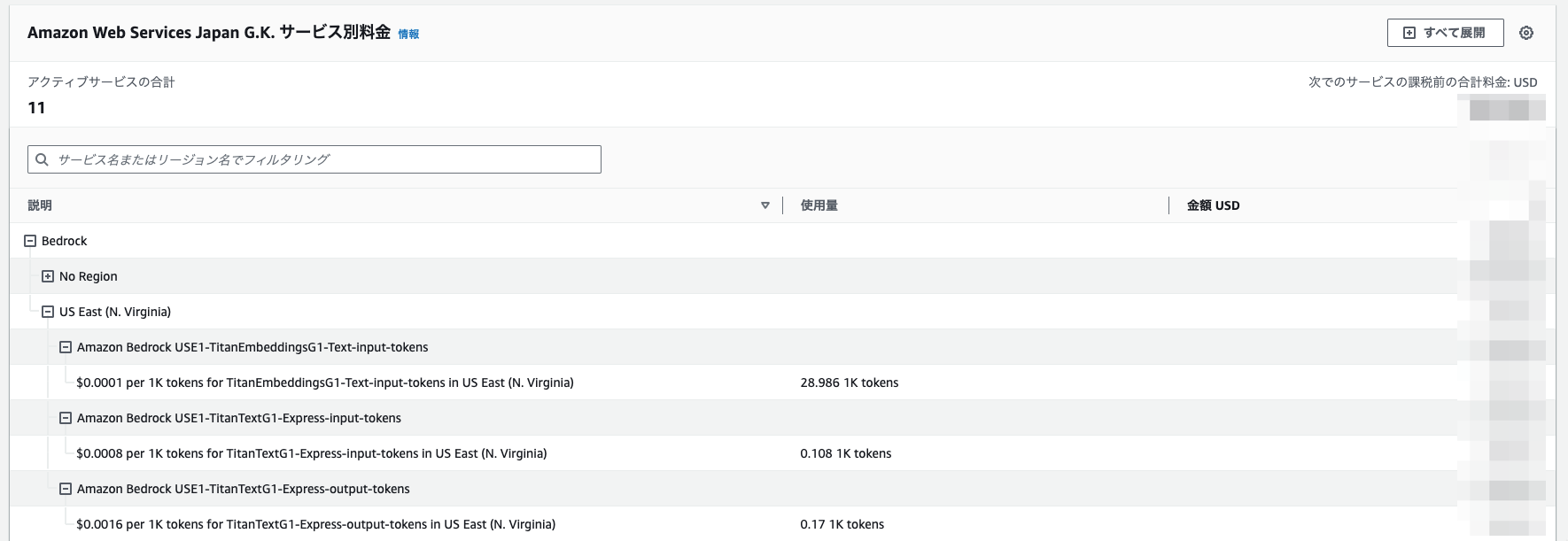This screenshot has width=1568, height=541.
Task: Focus the service or region filter field
Action: click(x=314, y=159)
